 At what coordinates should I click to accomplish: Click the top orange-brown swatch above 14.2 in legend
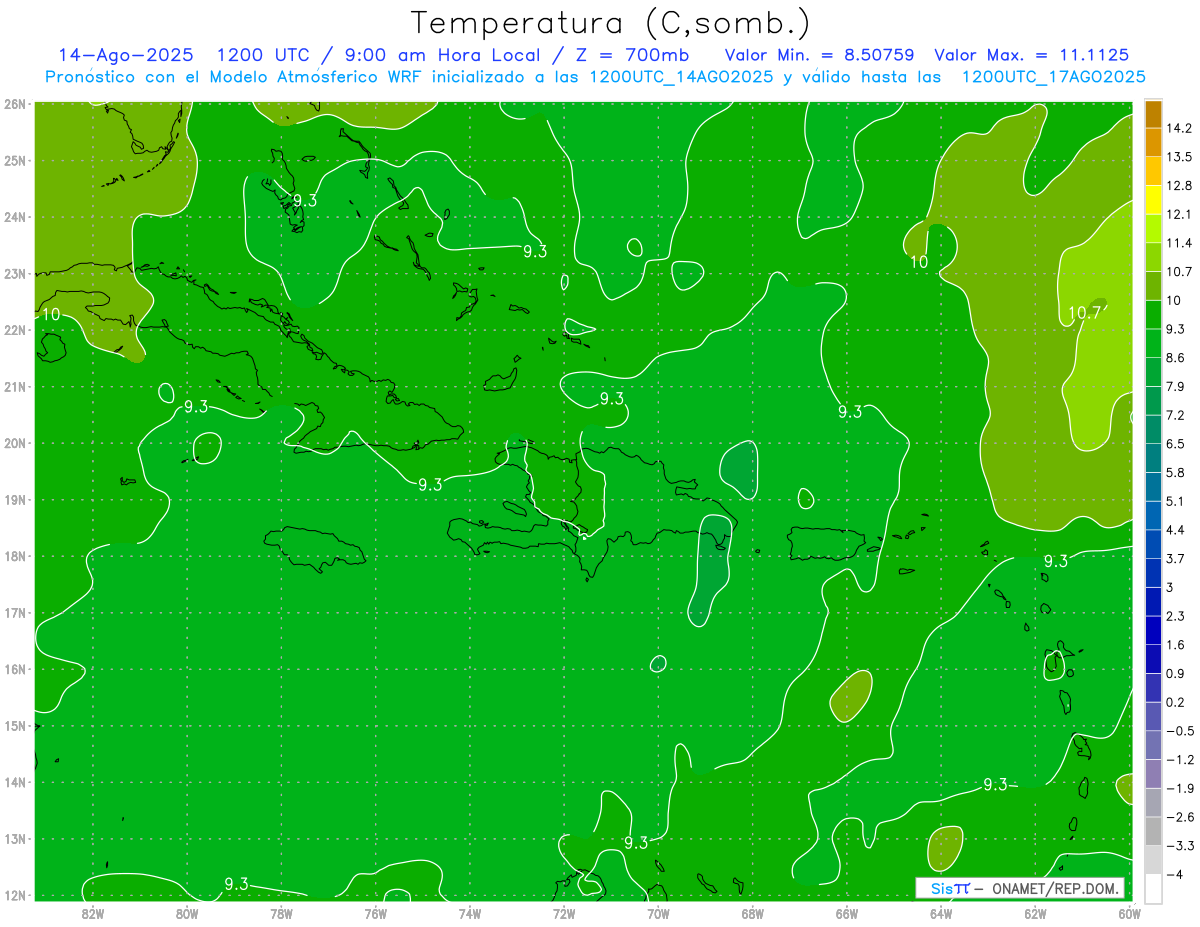(1154, 114)
